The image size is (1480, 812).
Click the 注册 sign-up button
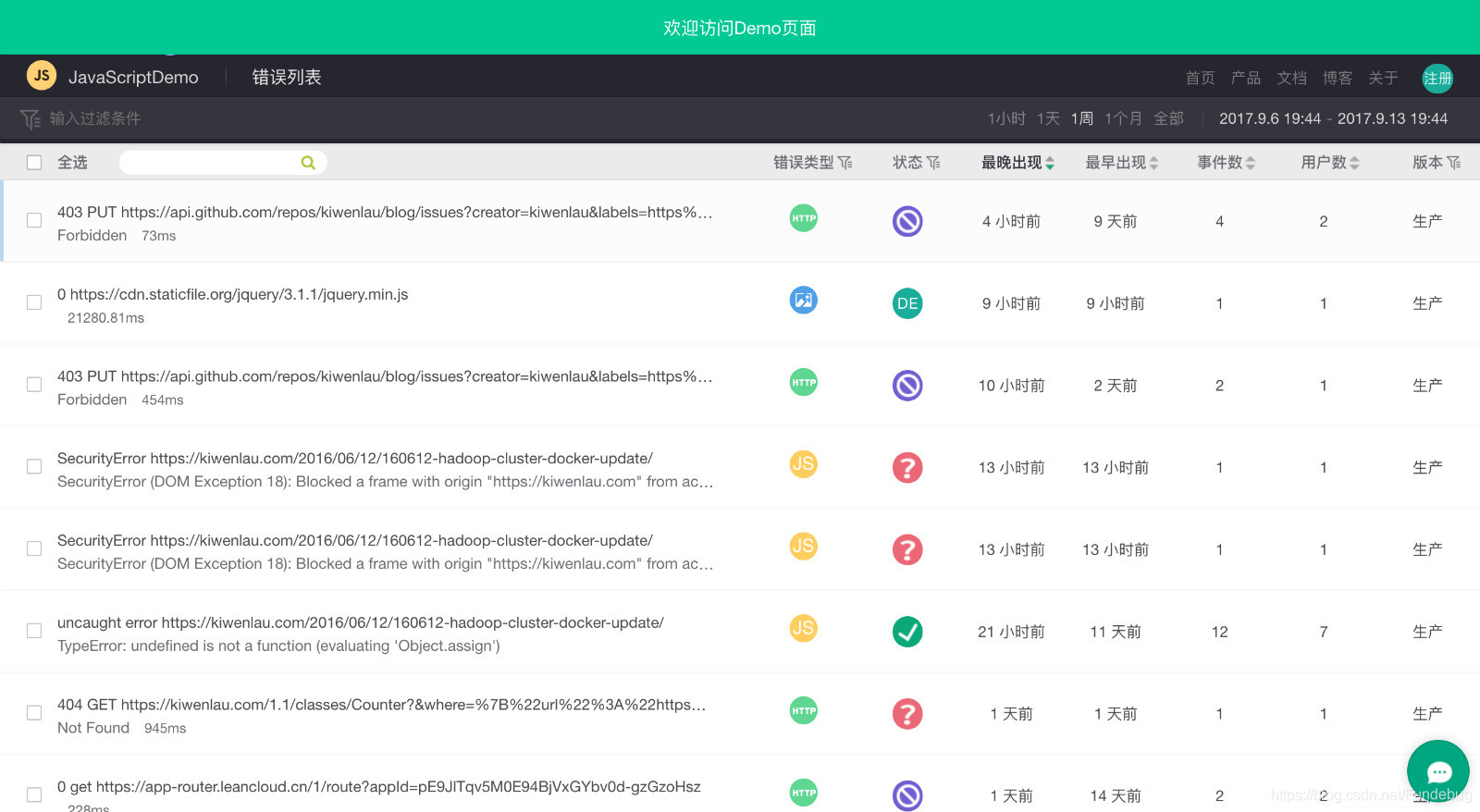(x=1437, y=79)
